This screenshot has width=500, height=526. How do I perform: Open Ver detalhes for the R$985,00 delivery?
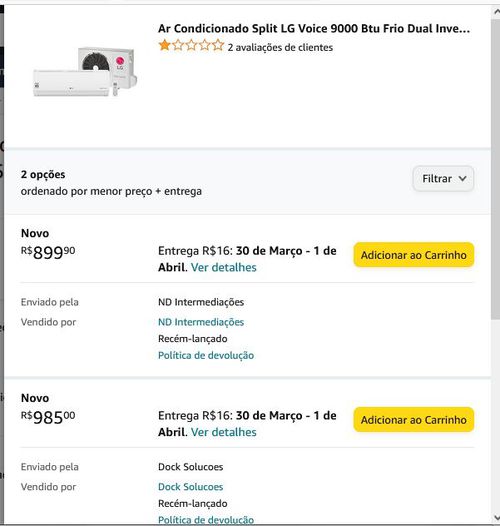pos(223,432)
